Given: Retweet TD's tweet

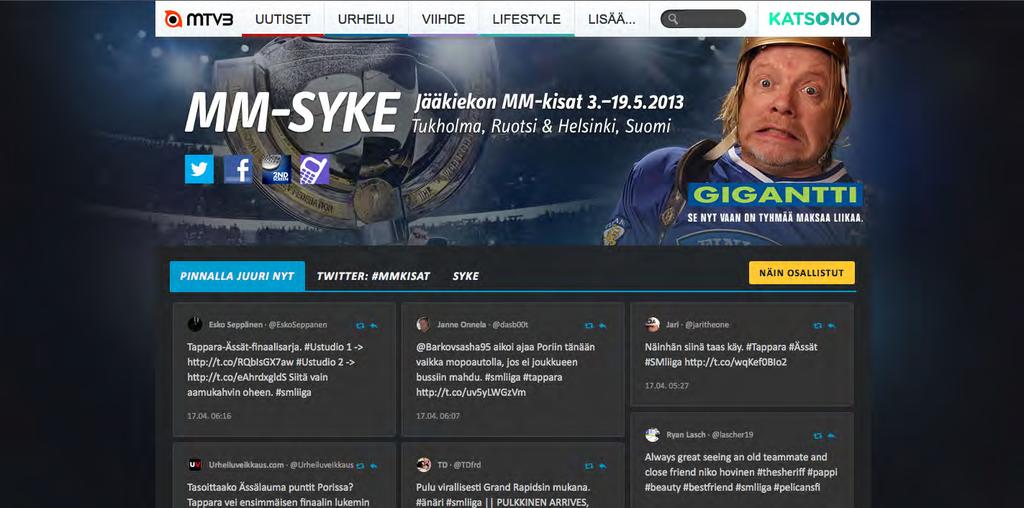Looking at the screenshot, I should pos(588,466).
